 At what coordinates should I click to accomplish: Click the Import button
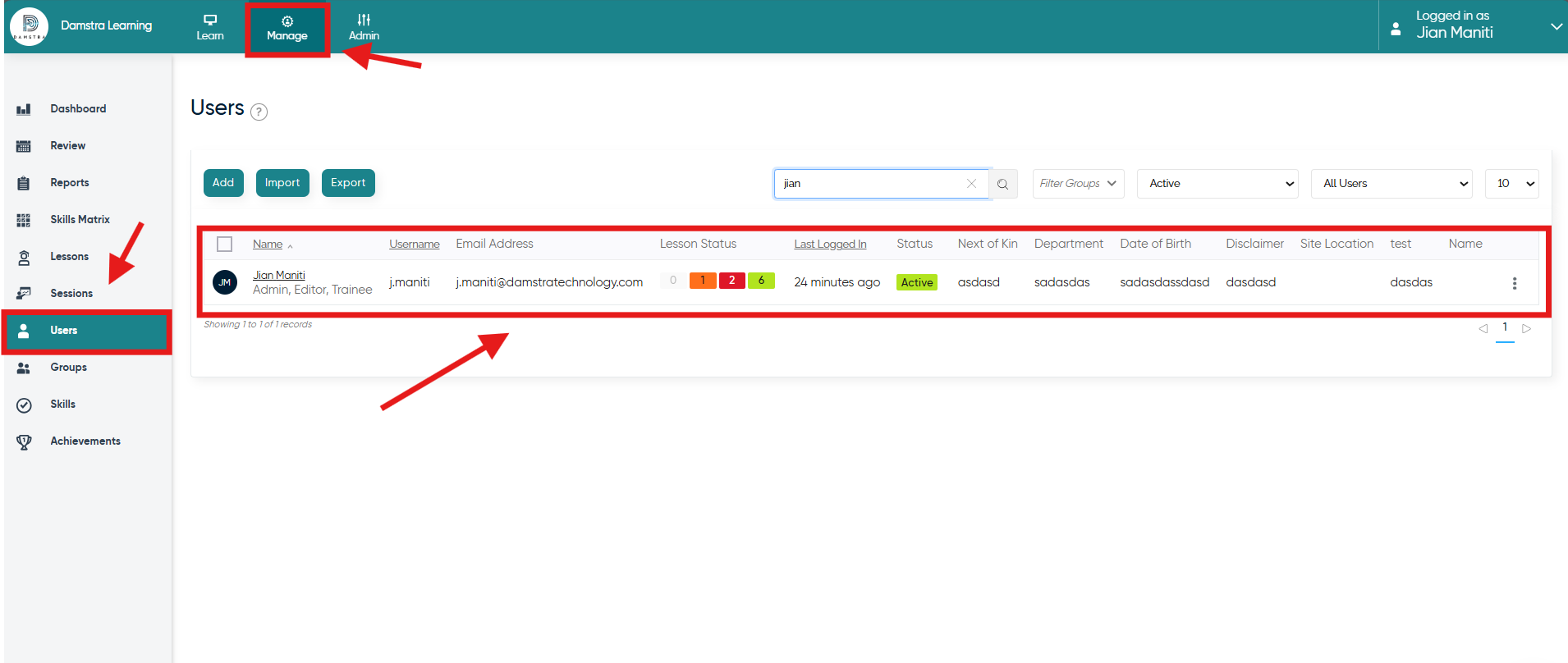click(x=282, y=182)
